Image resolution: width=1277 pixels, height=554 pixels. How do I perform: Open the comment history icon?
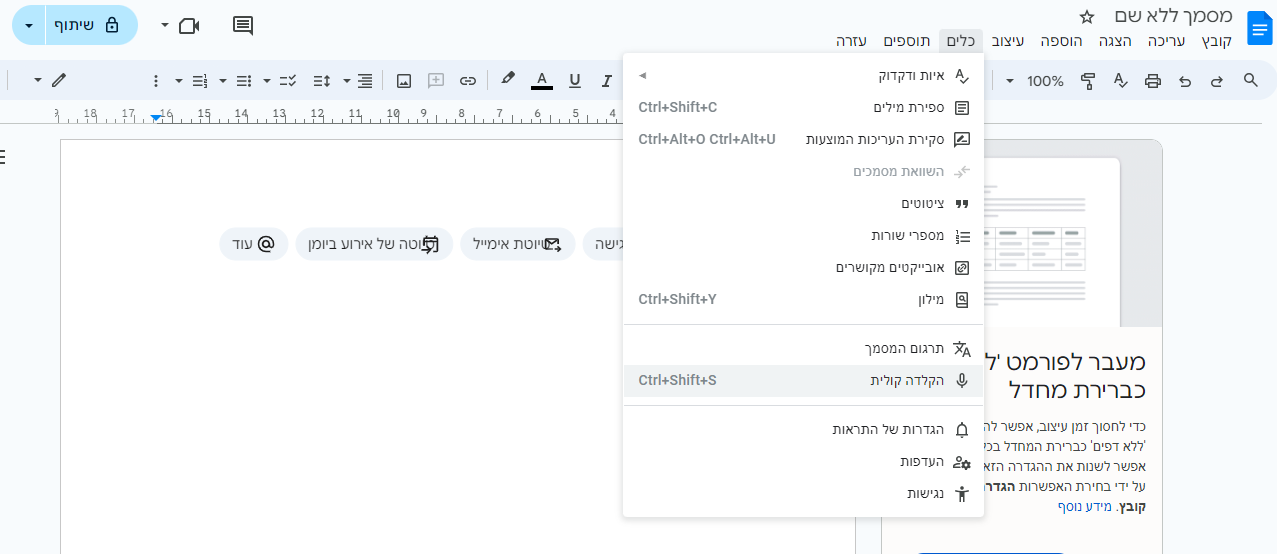[x=243, y=25]
